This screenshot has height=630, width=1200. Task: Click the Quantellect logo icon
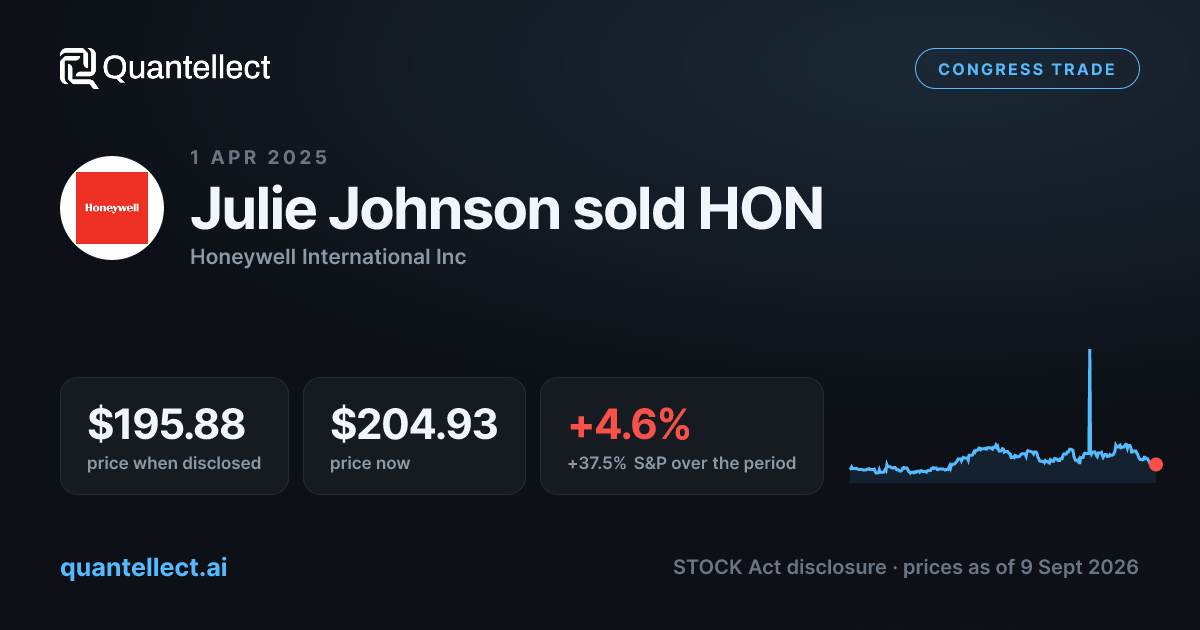79,68
